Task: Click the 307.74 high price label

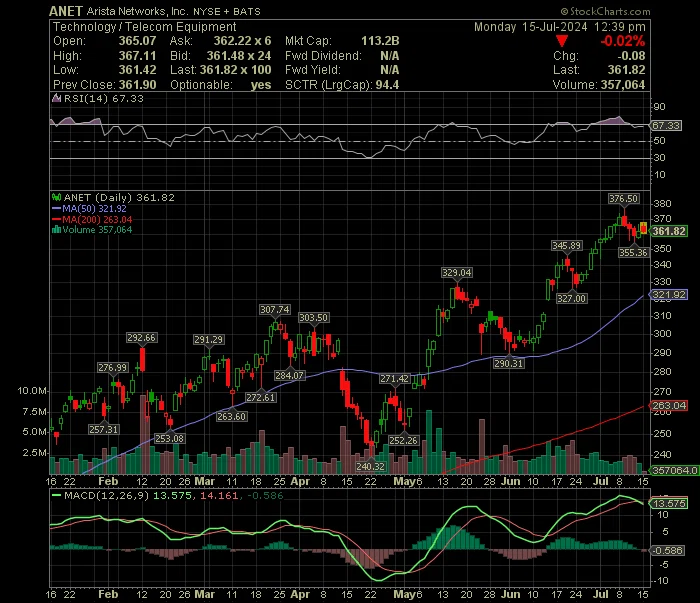Action: [x=275, y=310]
